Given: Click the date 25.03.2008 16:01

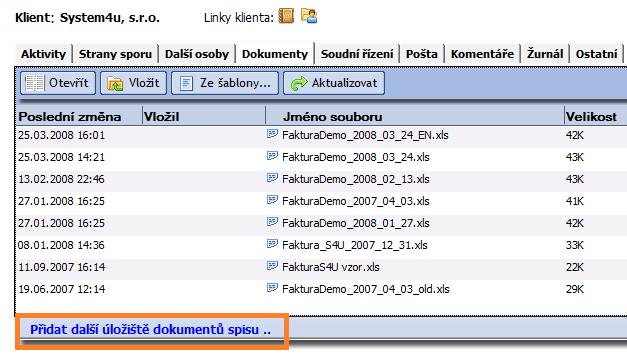Looking at the screenshot, I should click(61, 135).
